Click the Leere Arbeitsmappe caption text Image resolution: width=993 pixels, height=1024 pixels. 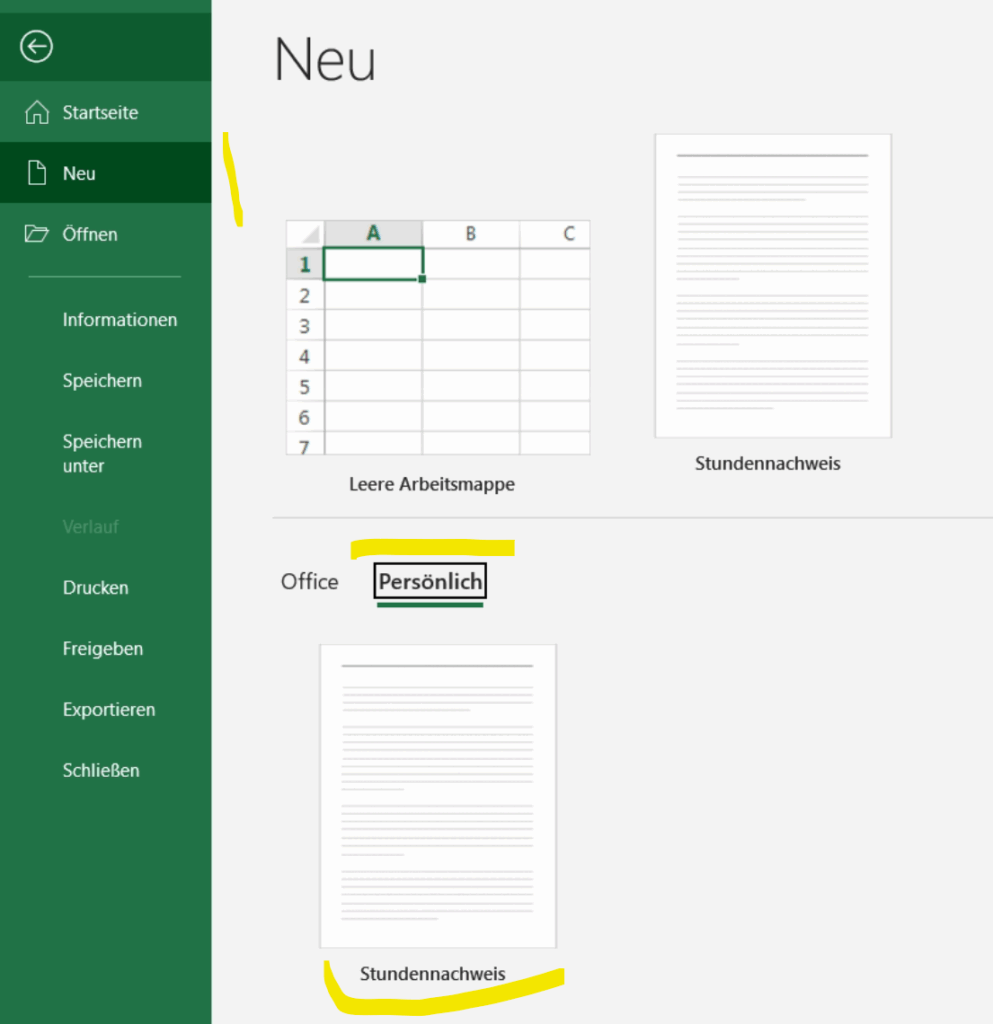pyautogui.click(x=432, y=484)
